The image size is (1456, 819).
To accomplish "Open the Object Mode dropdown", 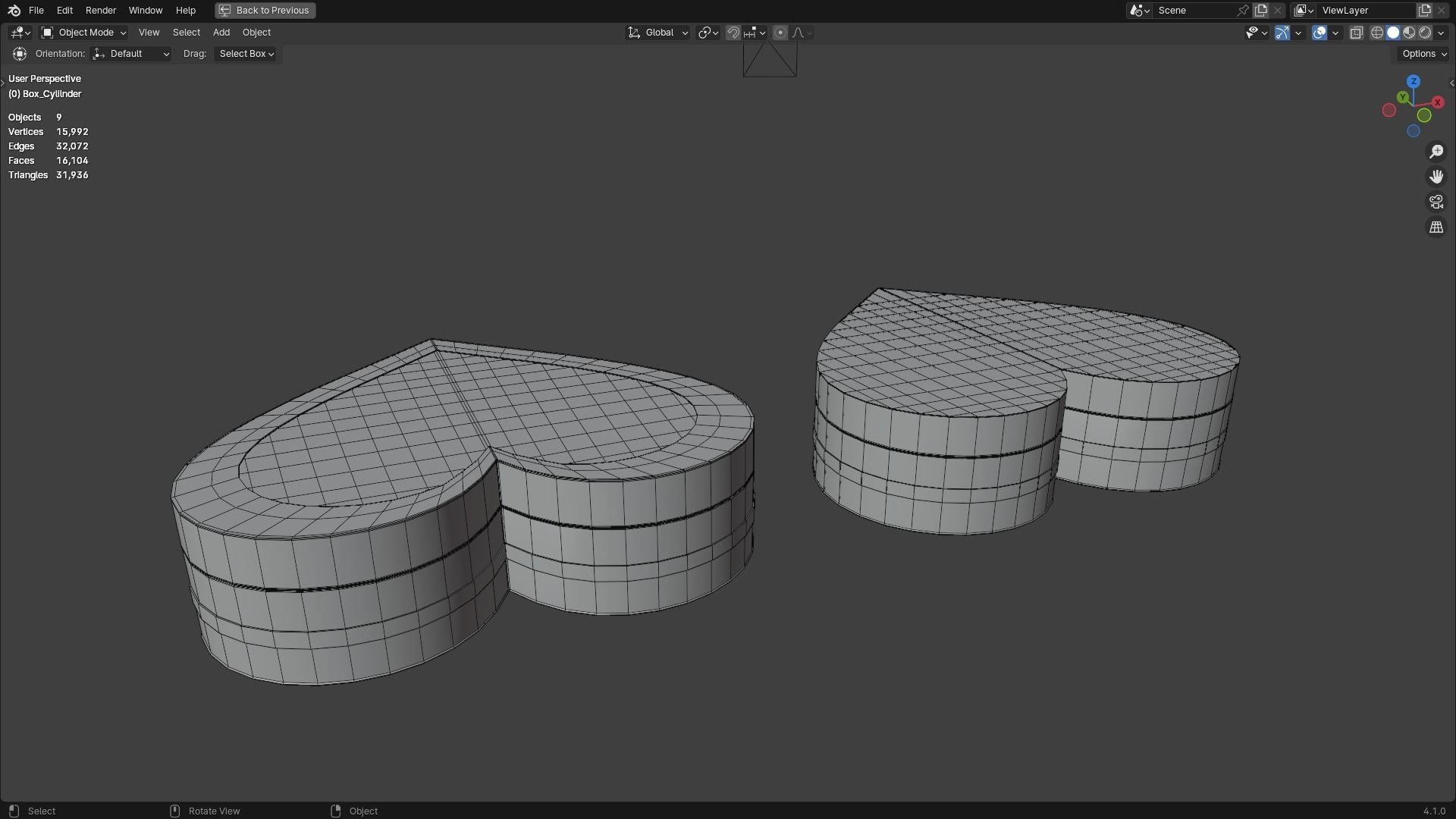I will (x=83, y=33).
